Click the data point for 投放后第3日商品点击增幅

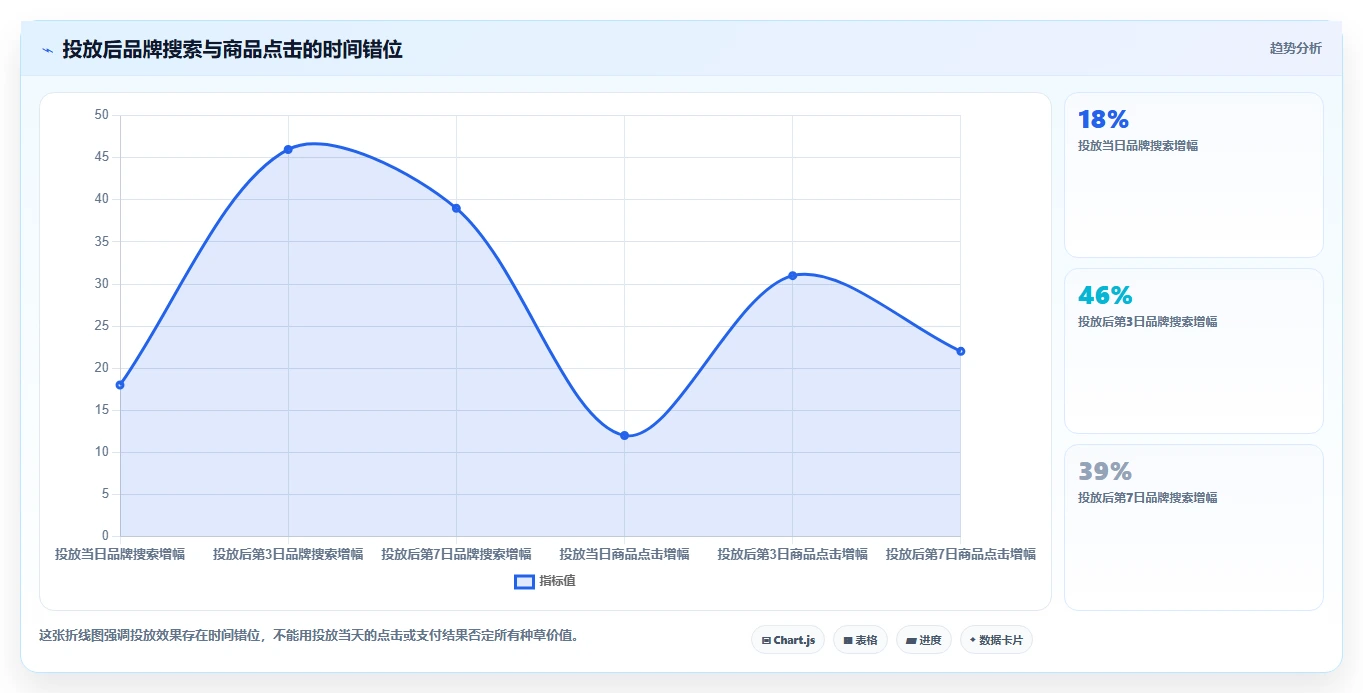coord(792,275)
